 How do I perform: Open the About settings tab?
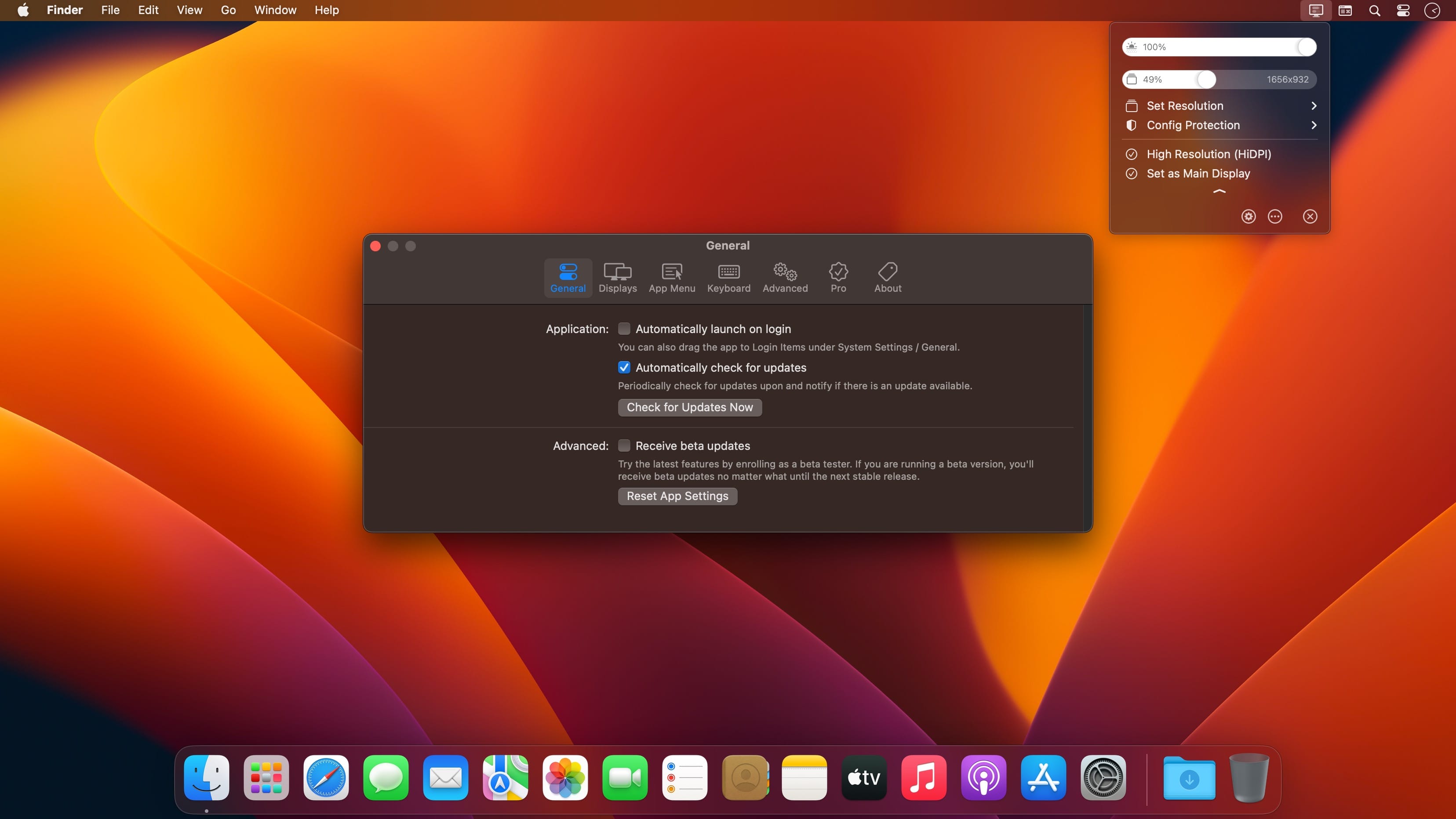pyautogui.click(x=887, y=277)
